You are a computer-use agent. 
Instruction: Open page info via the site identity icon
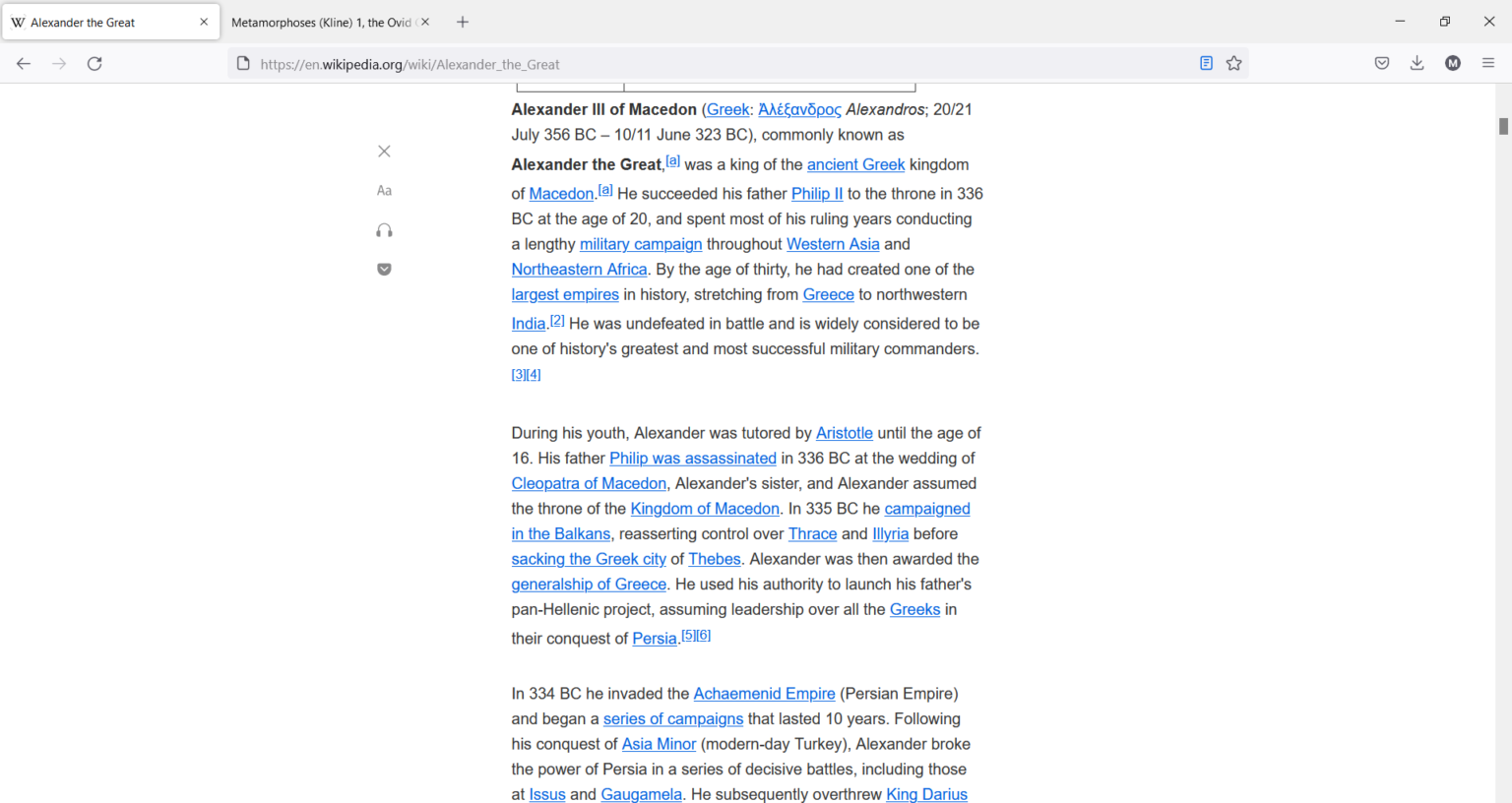coord(242,62)
